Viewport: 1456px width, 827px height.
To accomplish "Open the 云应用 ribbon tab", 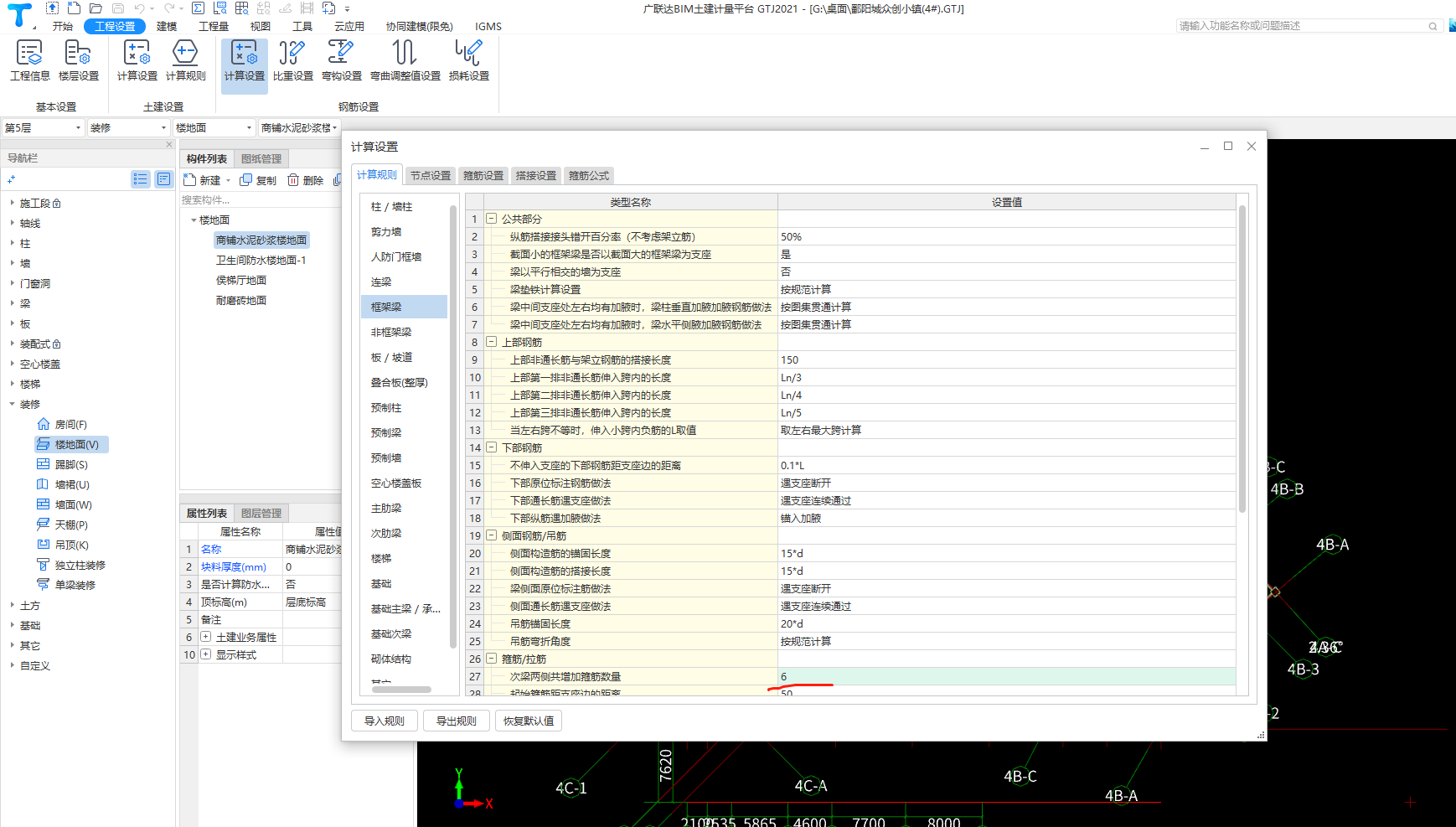I will [x=349, y=27].
